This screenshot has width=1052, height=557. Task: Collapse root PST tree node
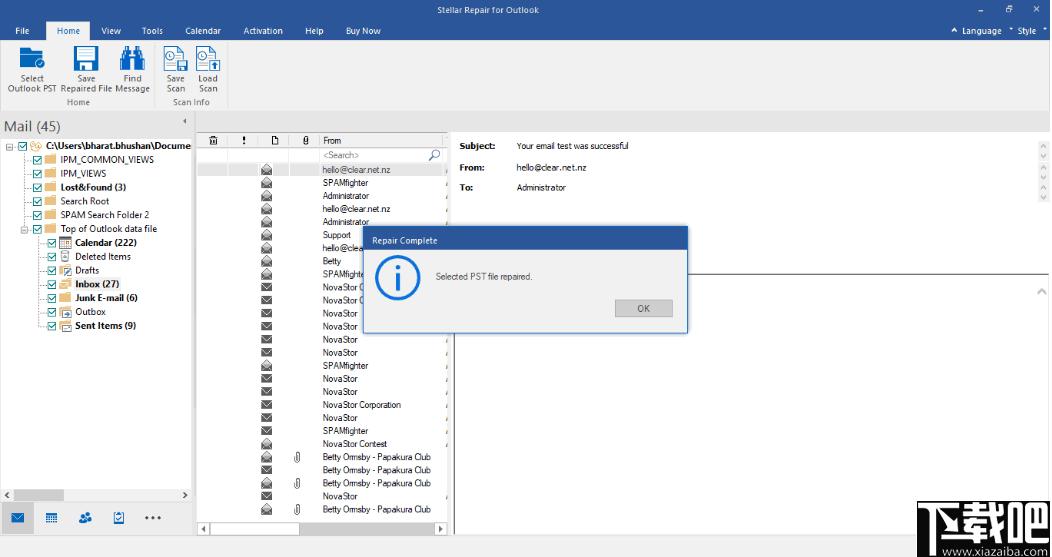pos(9,146)
